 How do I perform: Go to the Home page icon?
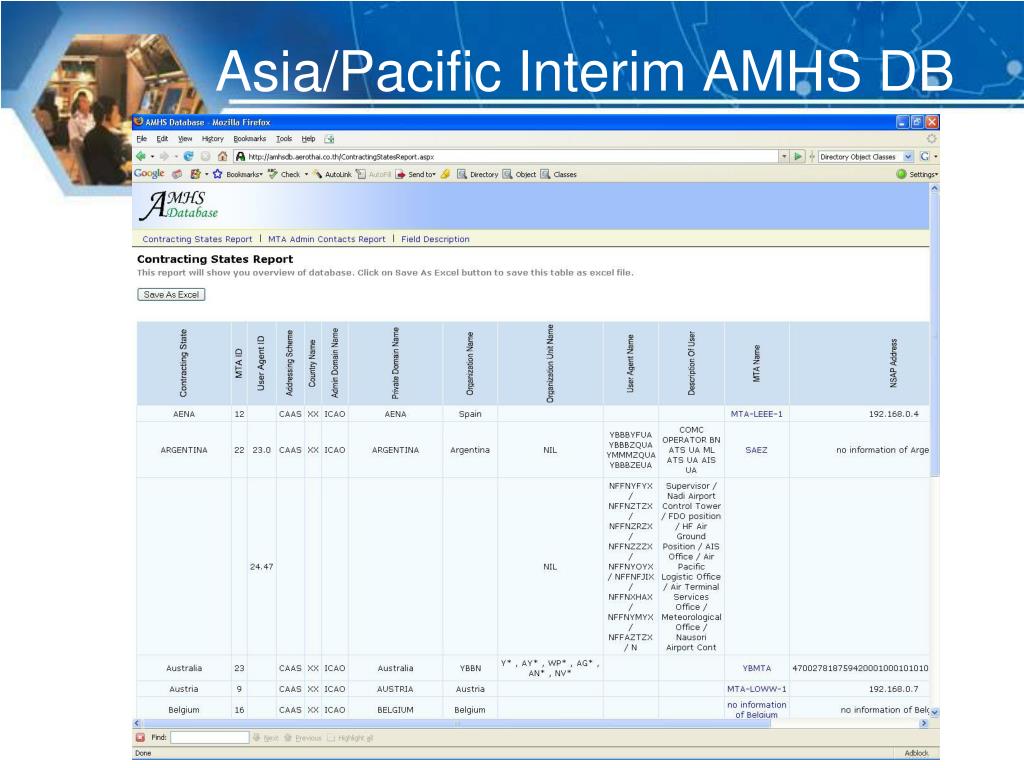(x=222, y=157)
